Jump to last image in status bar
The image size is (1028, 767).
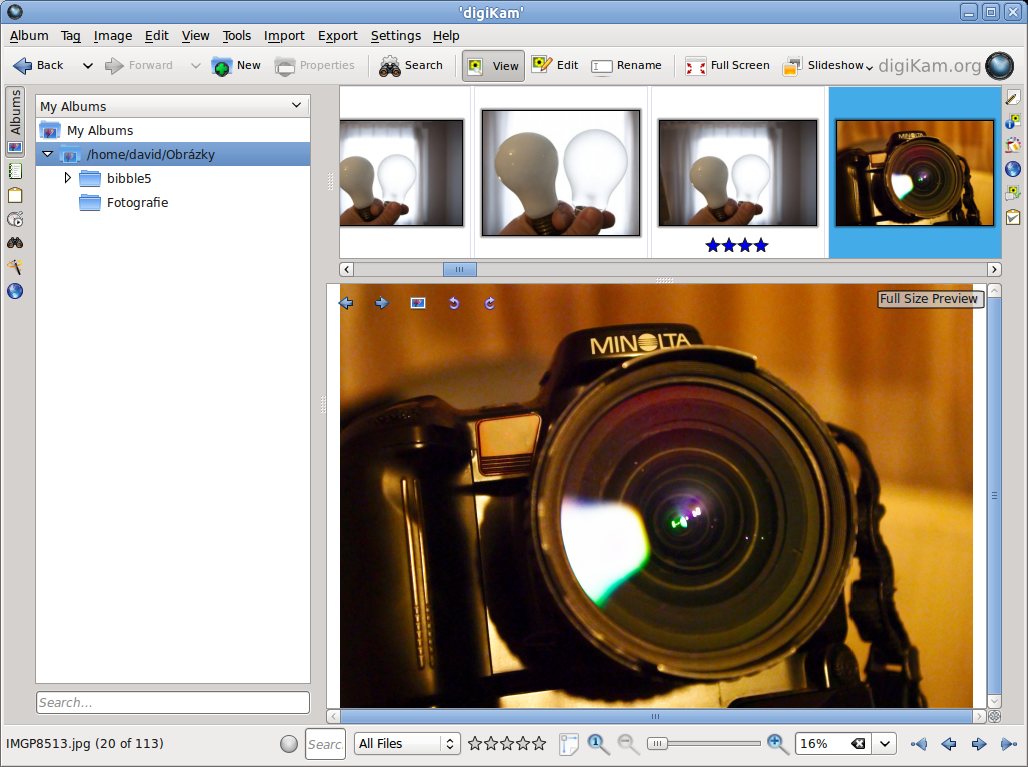point(1008,743)
